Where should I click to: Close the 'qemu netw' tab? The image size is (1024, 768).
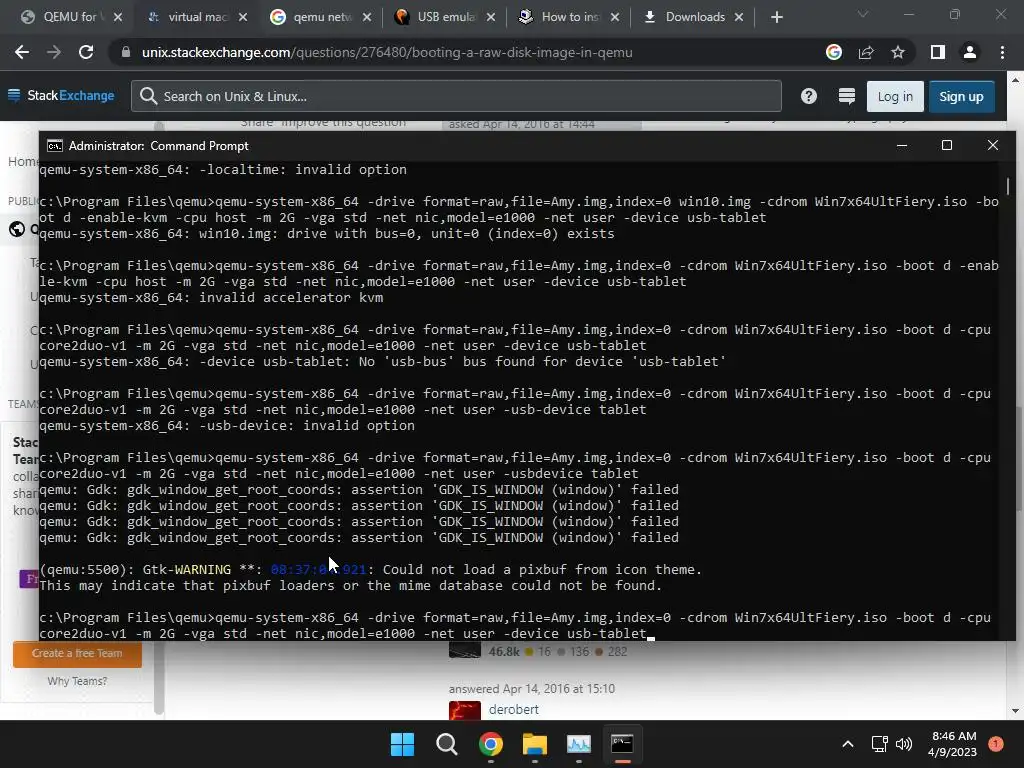(x=367, y=17)
